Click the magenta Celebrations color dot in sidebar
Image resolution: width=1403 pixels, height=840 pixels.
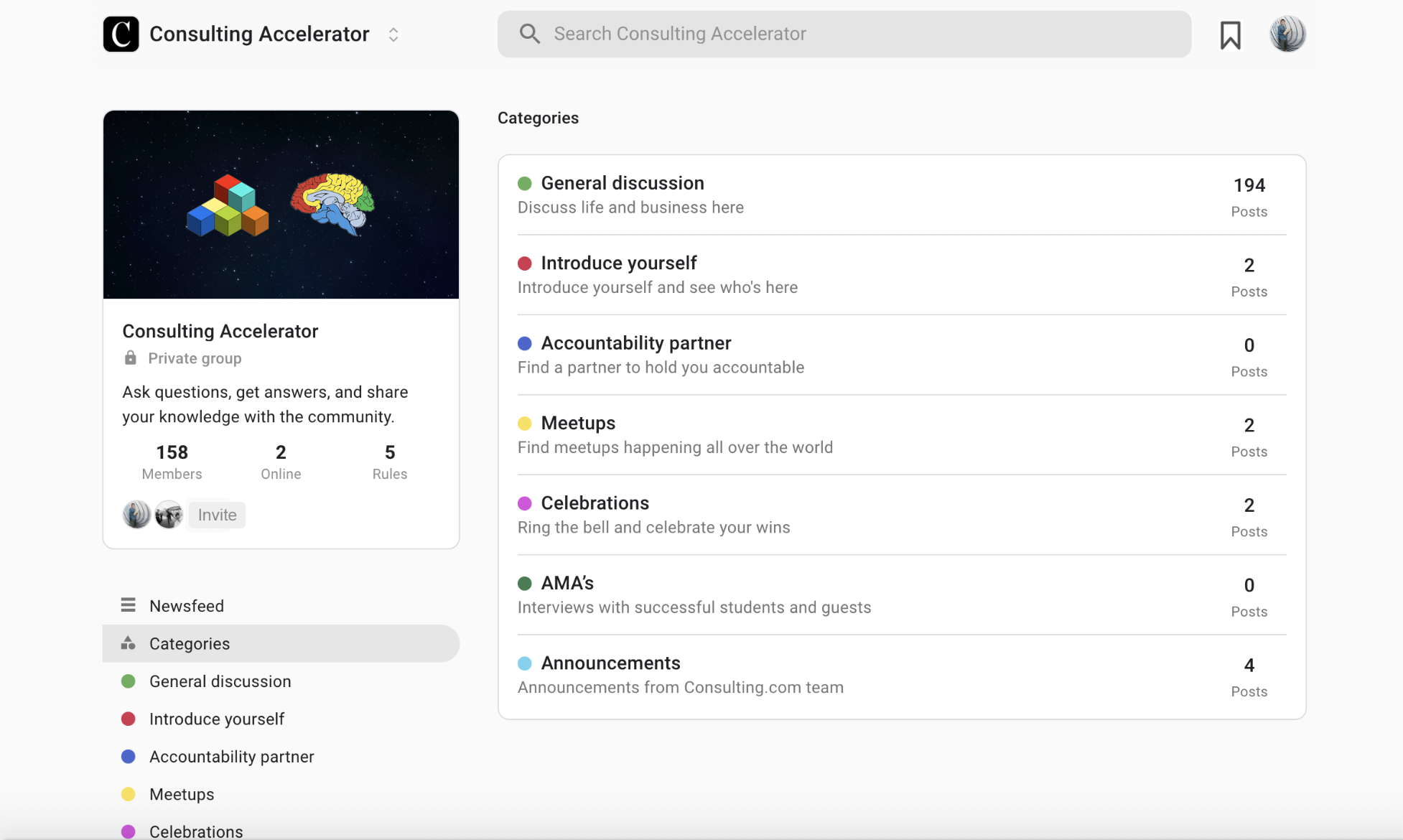click(129, 831)
